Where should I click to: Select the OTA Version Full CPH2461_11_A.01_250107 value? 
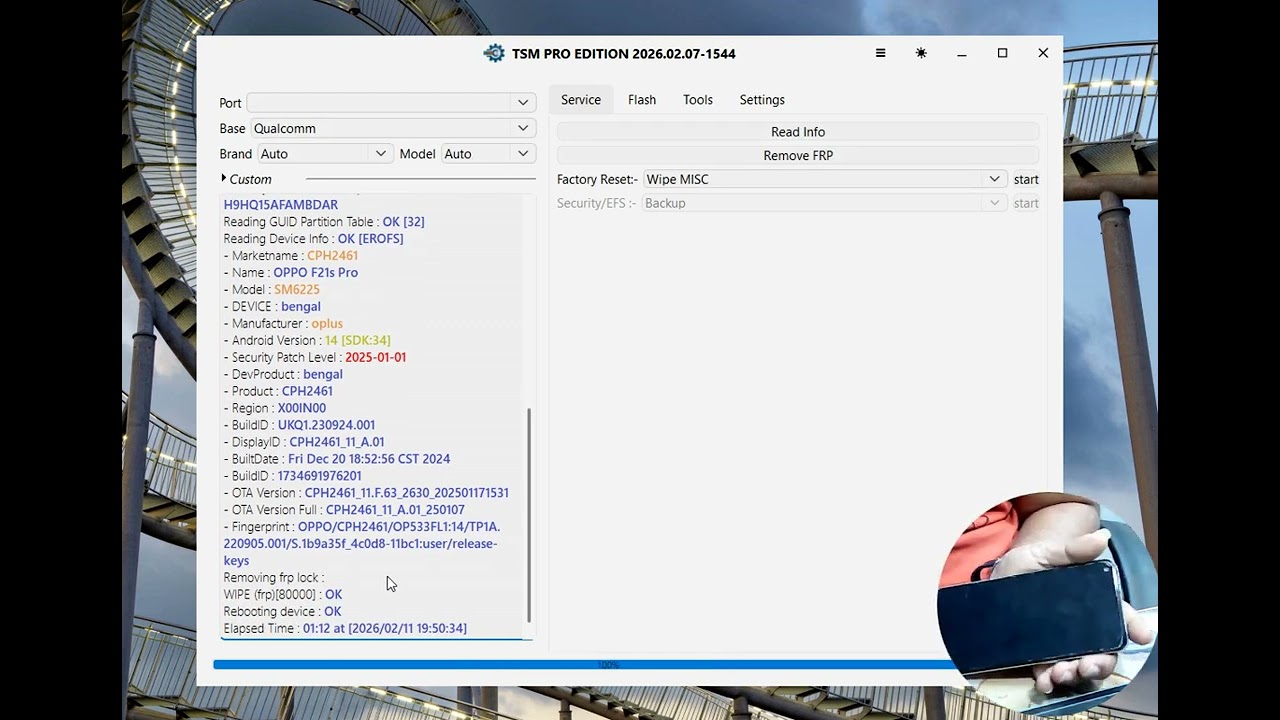(395, 510)
